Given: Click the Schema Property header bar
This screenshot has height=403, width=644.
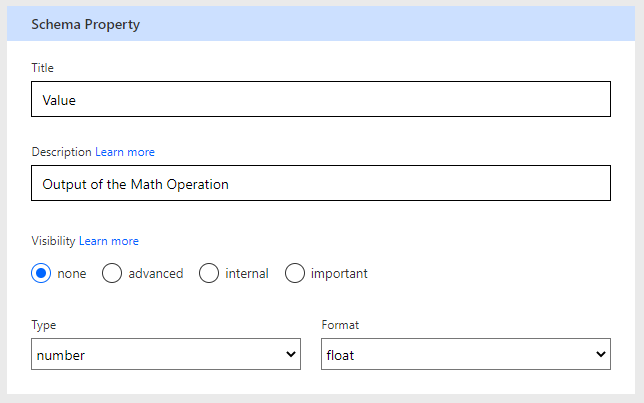Looking at the screenshot, I should click(x=321, y=25).
